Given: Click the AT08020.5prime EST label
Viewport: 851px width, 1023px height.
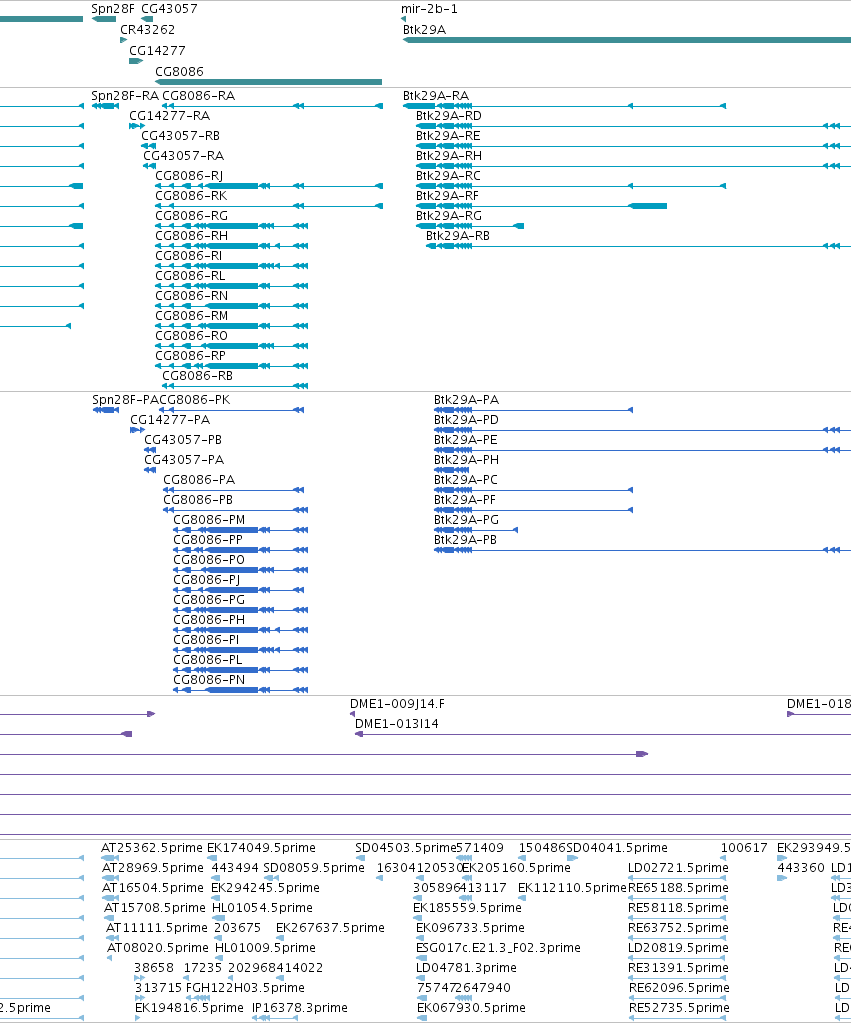Looking at the screenshot, I should pos(158,947).
